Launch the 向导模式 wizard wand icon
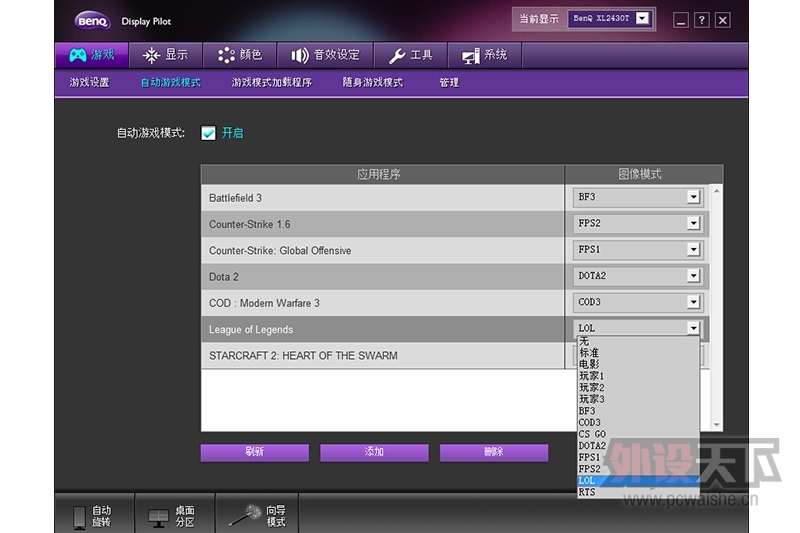Screen dimensions: 800x533 click(244, 515)
